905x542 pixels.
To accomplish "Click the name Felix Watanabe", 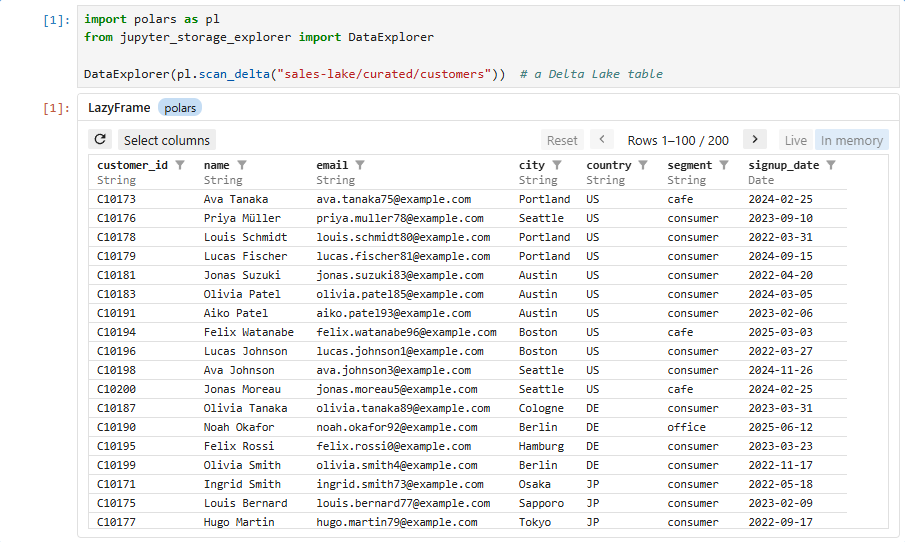I will click(x=248, y=332).
